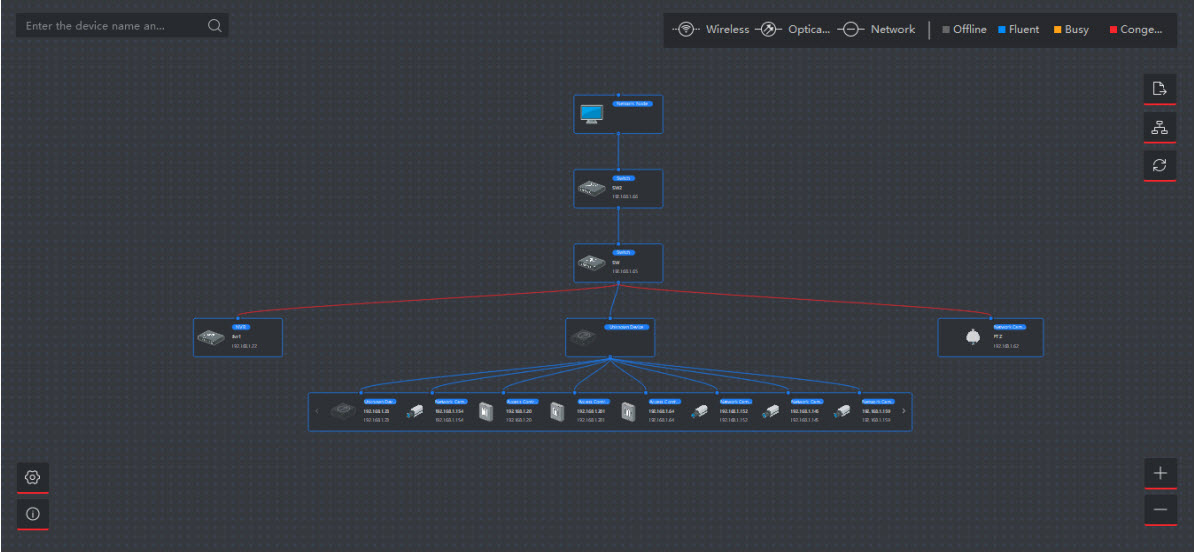Zoom out with the minus button
1194x552 pixels.
coord(1159,510)
